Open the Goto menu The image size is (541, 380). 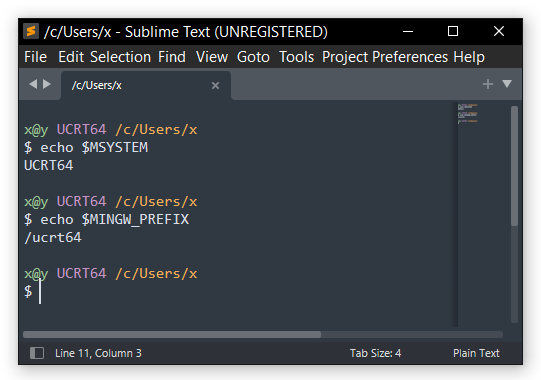point(253,57)
